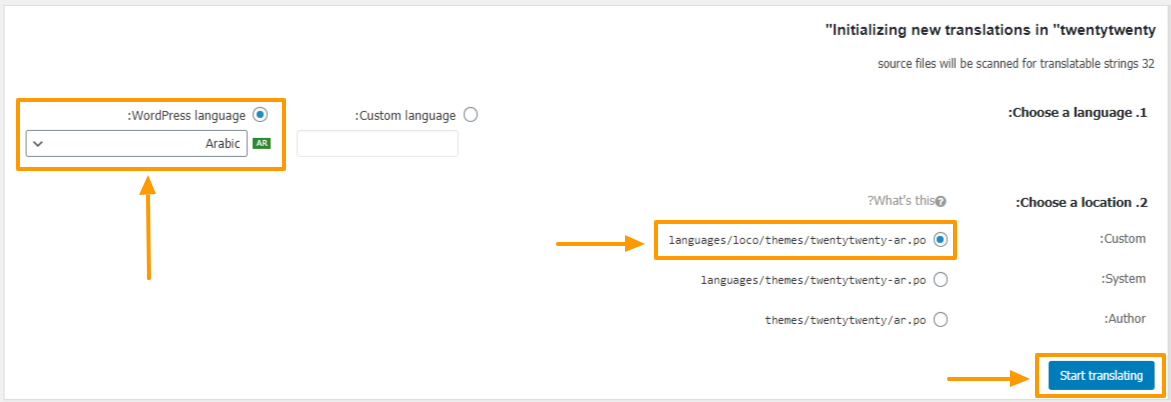Click the "System:" location row label
This screenshot has width=1171, height=402.
pyautogui.click(x=1123, y=279)
